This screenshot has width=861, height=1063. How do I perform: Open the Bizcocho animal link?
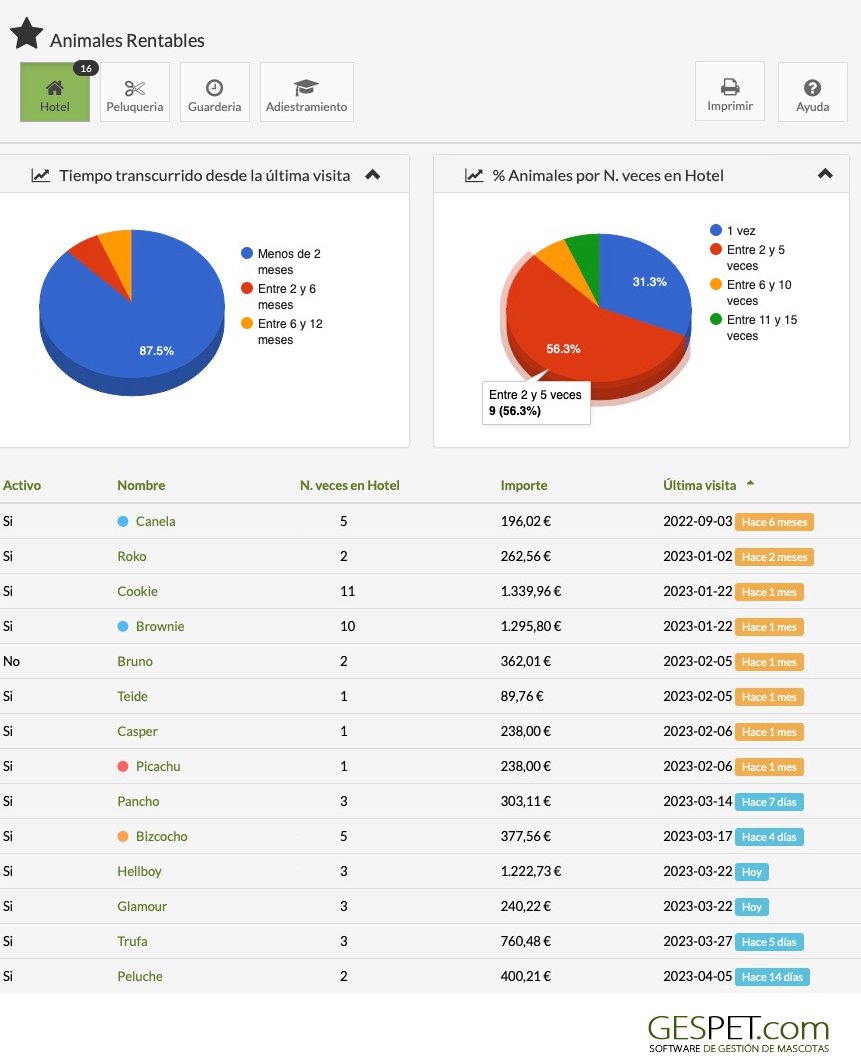click(x=161, y=837)
